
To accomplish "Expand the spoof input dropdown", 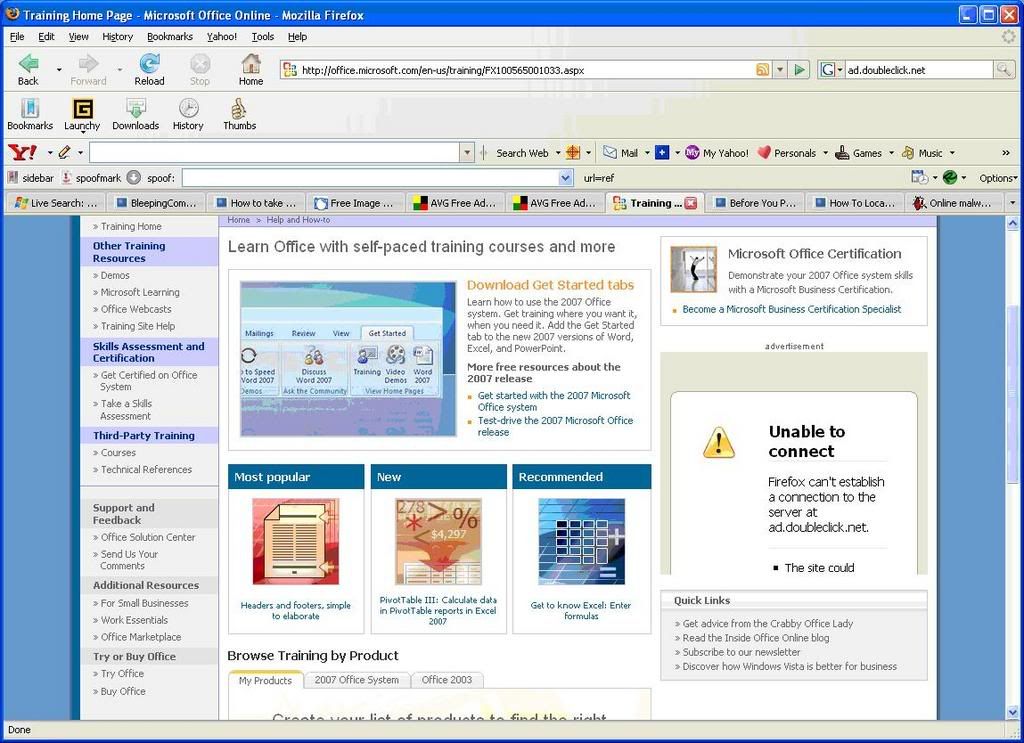I will [566, 178].
